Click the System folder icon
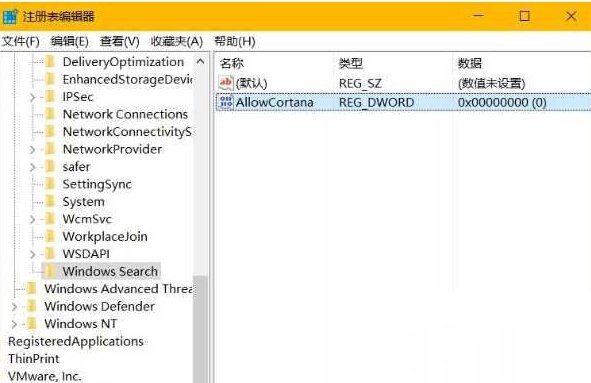 click(50, 201)
